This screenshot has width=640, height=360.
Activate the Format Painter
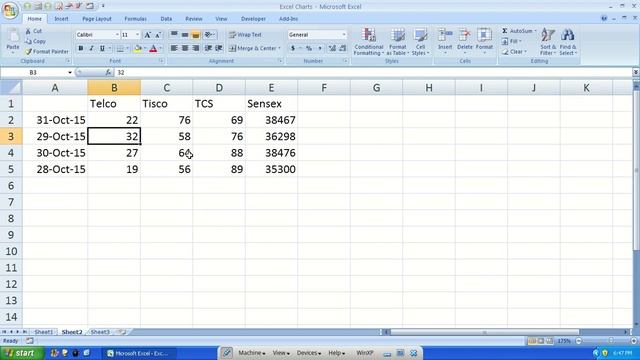pyautogui.click(x=47, y=52)
